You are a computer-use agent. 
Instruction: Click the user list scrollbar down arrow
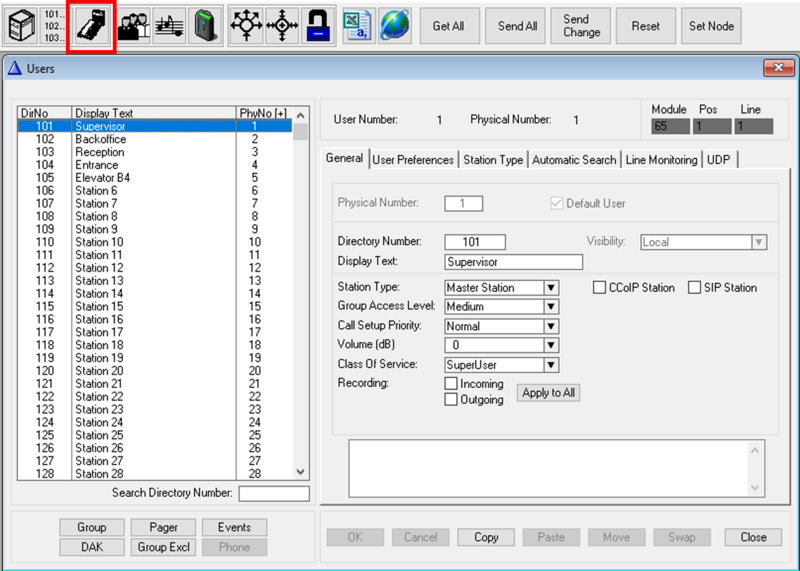pos(301,472)
